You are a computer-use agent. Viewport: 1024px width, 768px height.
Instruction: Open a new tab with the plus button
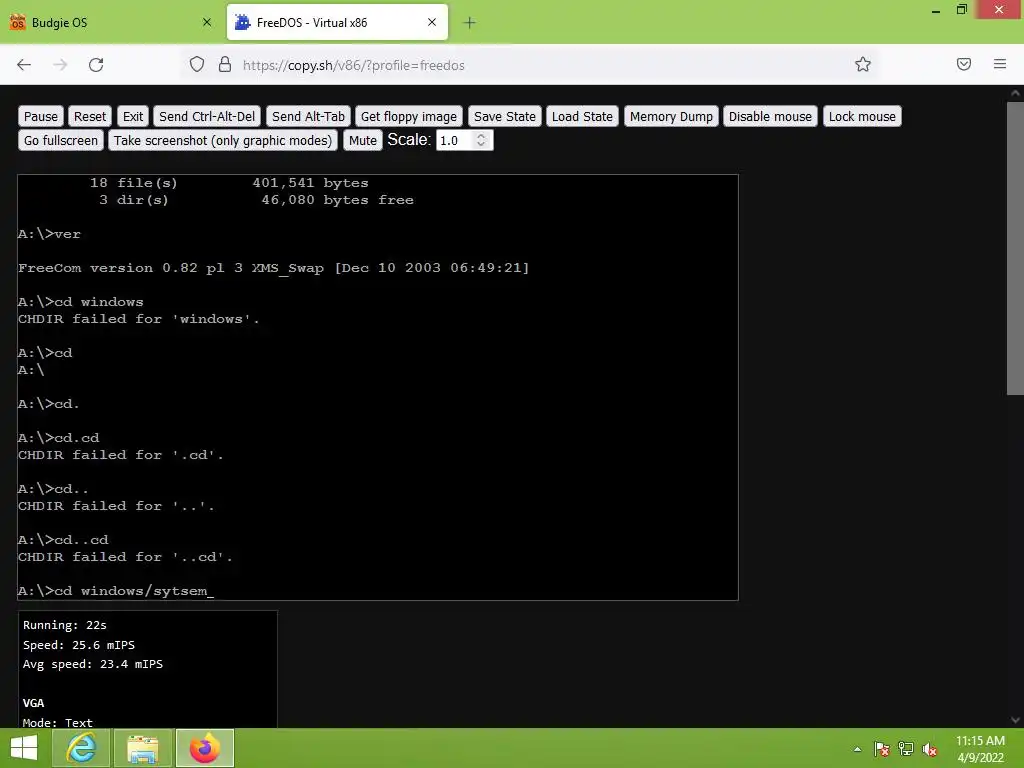[469, 23]
